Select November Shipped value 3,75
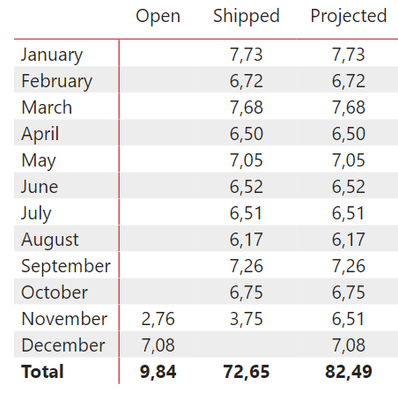This screenshot has height=400, width=398. (246, 319)
